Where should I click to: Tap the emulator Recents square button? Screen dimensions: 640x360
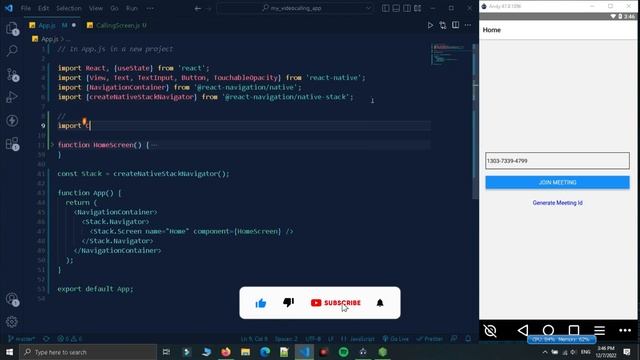click(x=574, y=330)
